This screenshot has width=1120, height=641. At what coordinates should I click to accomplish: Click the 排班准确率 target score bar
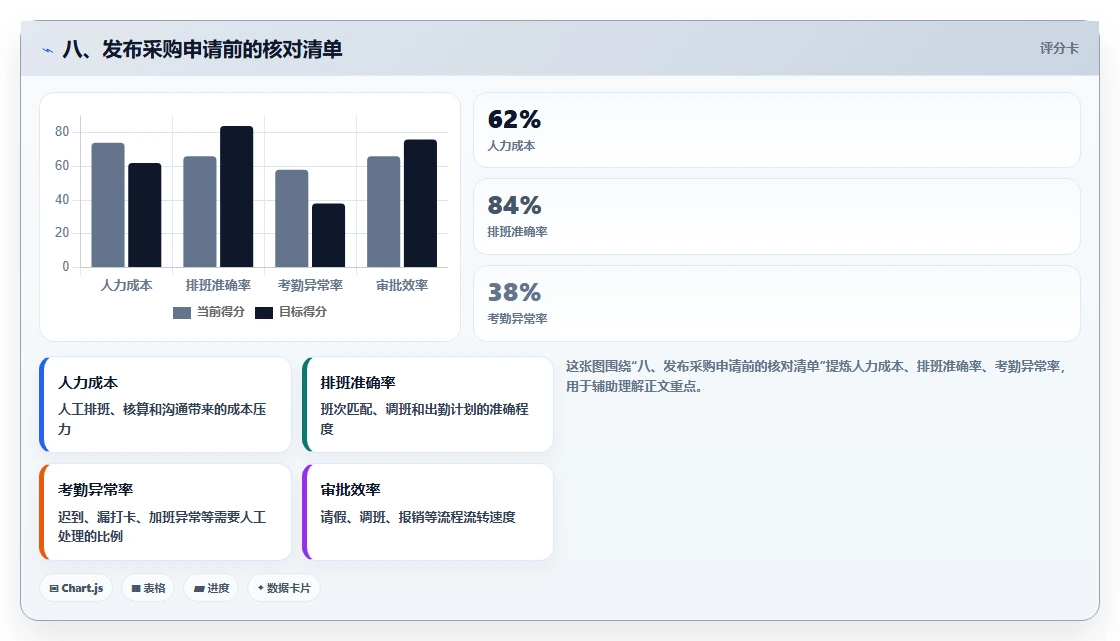tap(236, 197)
